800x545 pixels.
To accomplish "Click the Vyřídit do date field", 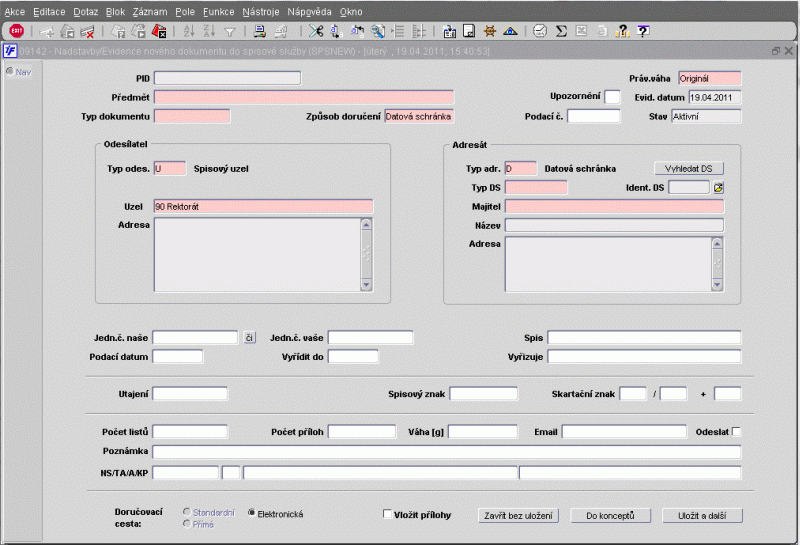I will click(353, 356).
